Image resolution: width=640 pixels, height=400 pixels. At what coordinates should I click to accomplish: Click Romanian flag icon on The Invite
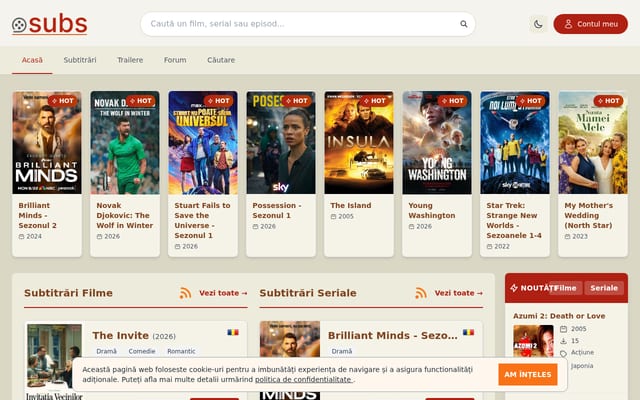[233, 332]
